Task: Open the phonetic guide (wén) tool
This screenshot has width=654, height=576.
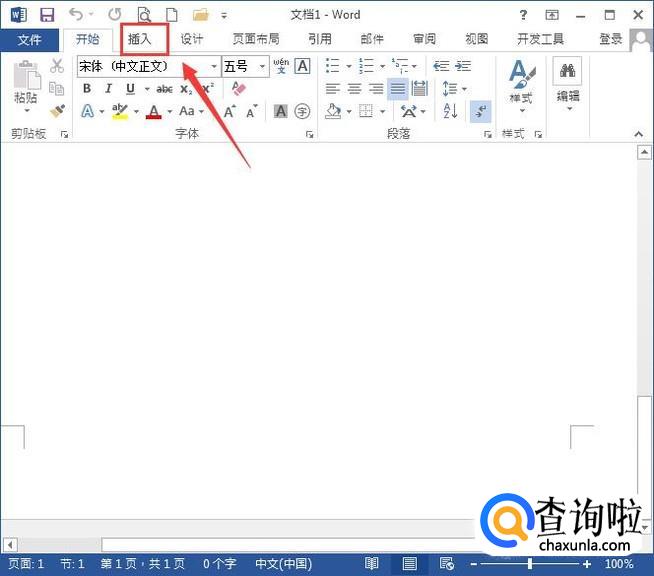Action: 281,66
